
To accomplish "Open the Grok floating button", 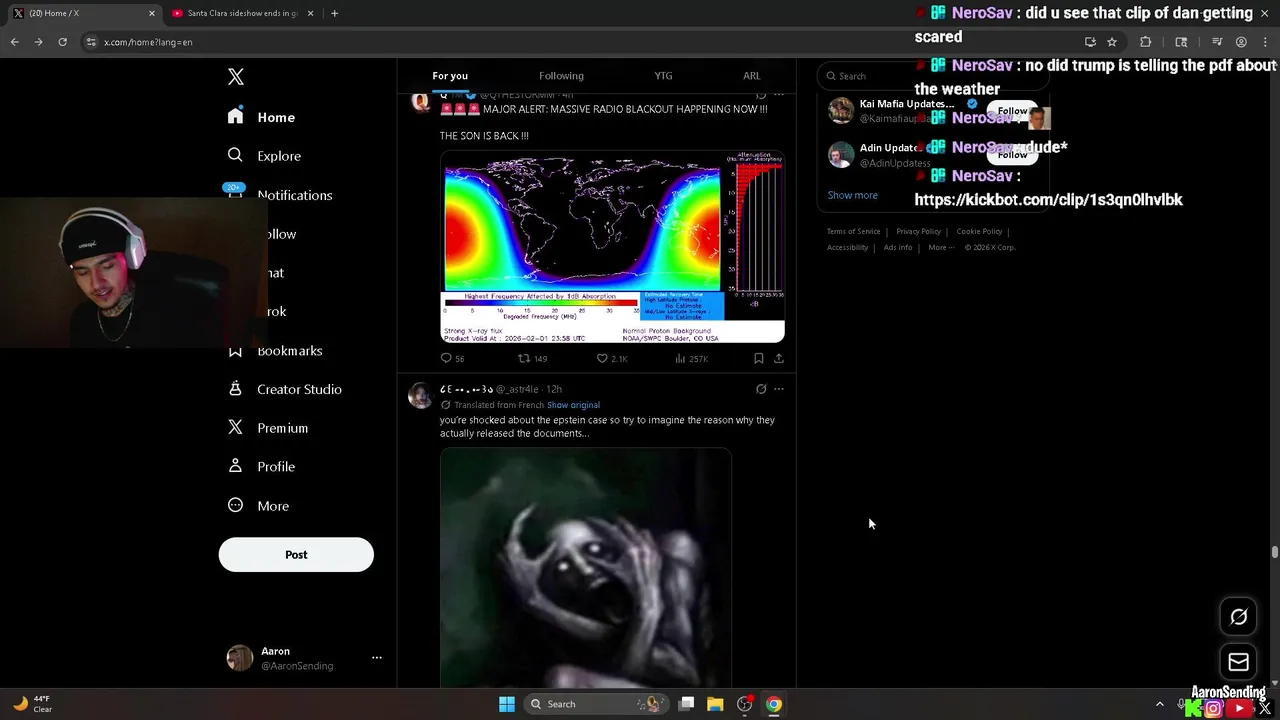I will click(x=1238, y=617).
